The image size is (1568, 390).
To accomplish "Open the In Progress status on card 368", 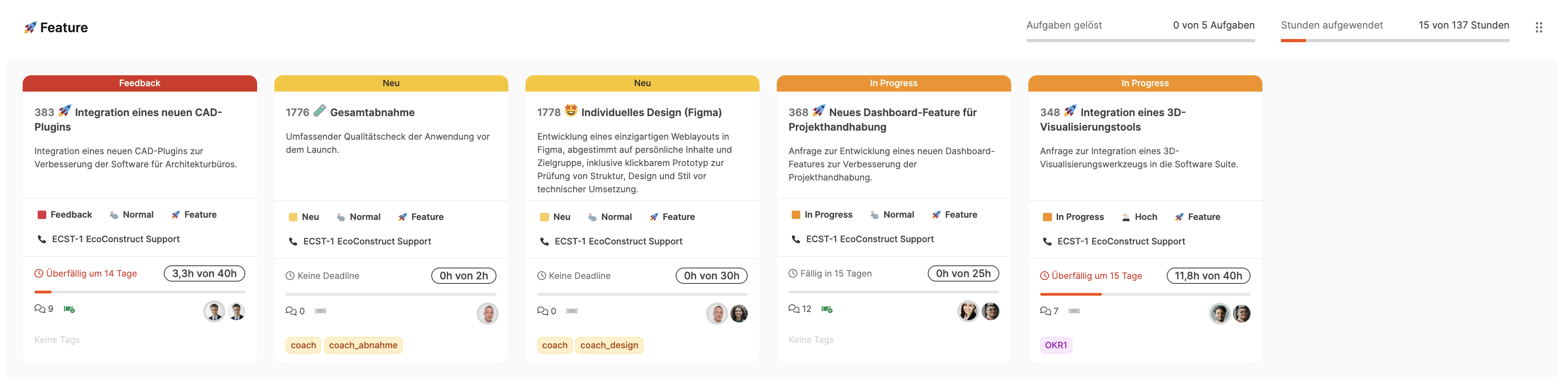I will click(822, 215).
